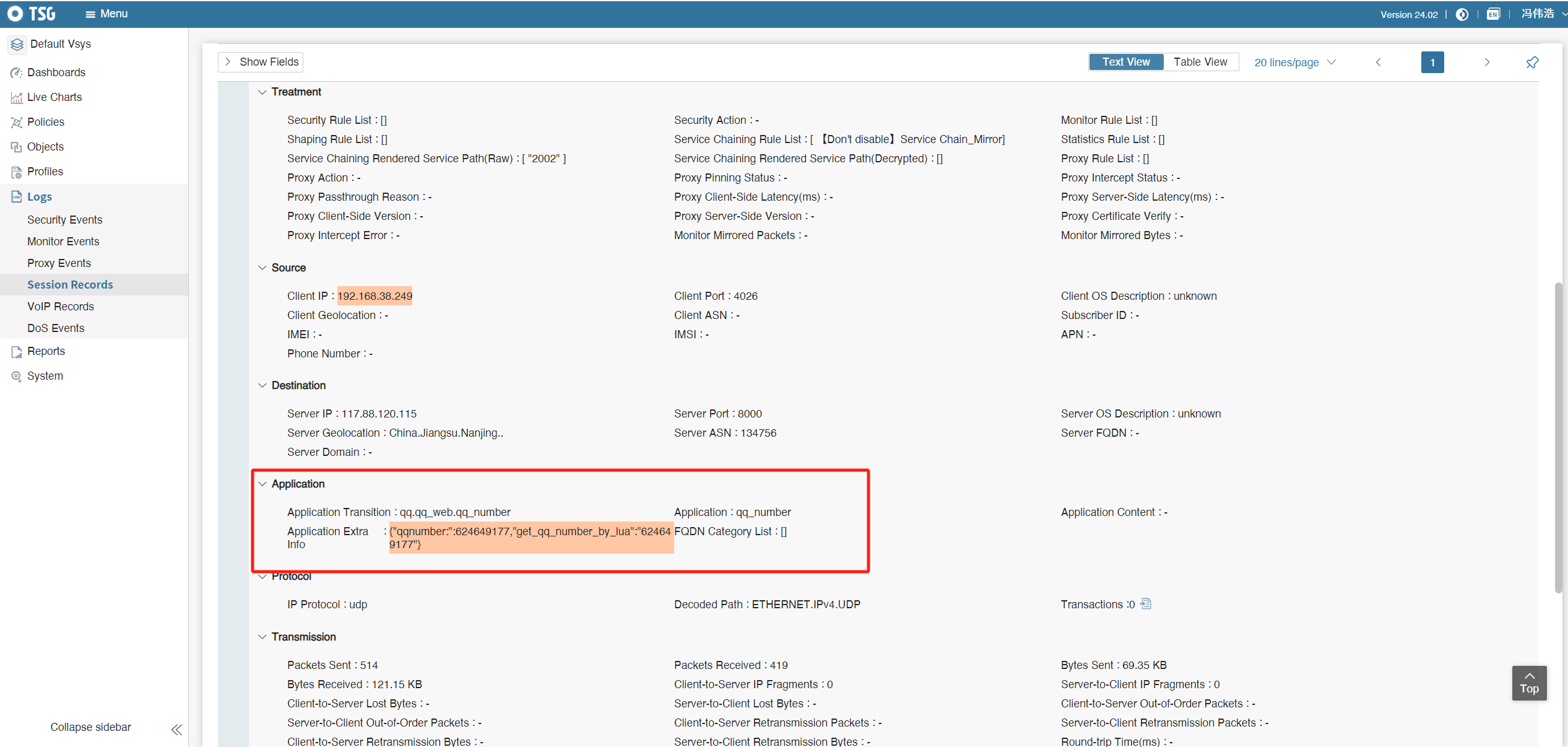Open the 20 lines/page dropdown

click(x=1294, y=63)
